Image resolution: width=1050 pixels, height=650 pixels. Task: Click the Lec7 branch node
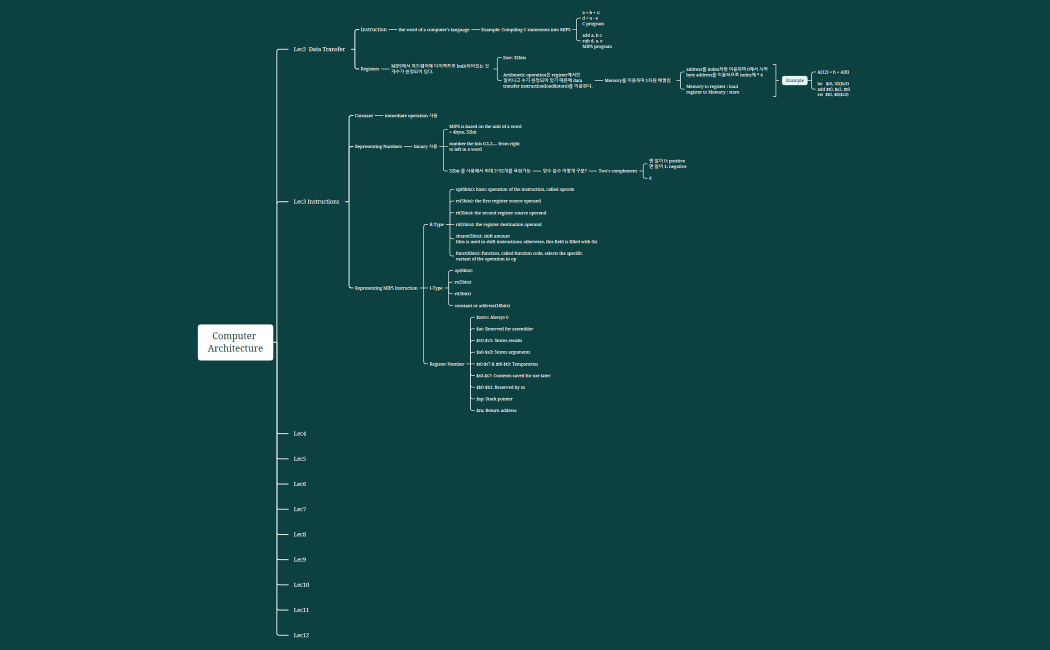click(x=300, y=509)
